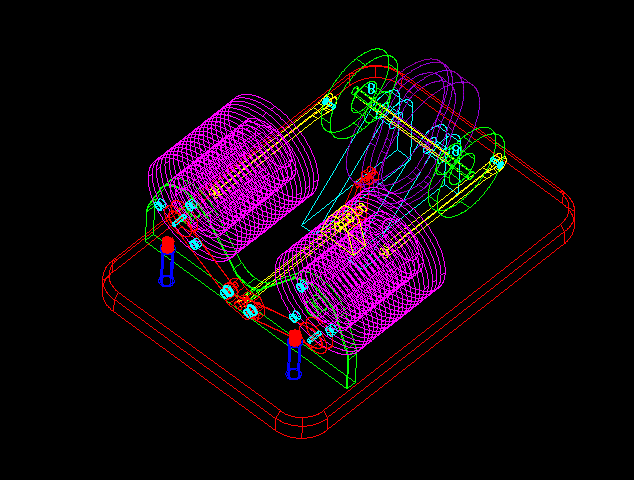Select the cyan bolt at crankshaft right end
The image size is (634, 480).
pos(497,161)
